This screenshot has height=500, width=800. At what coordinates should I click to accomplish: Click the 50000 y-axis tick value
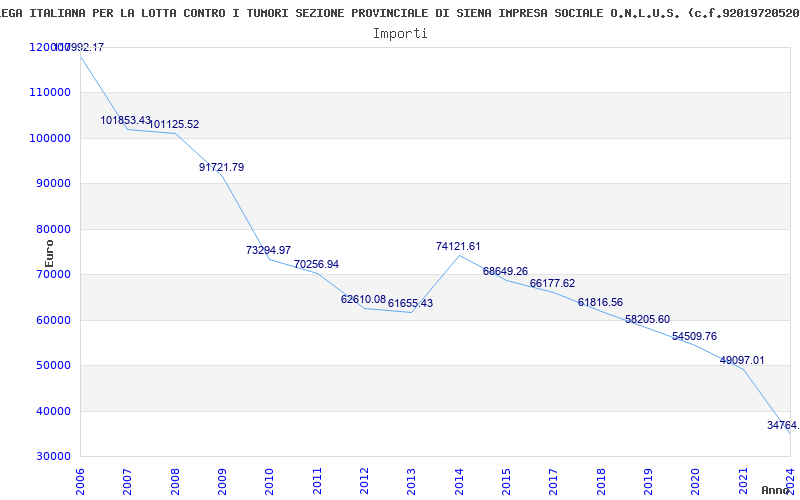pyautogui.click(x=56, y=366)
